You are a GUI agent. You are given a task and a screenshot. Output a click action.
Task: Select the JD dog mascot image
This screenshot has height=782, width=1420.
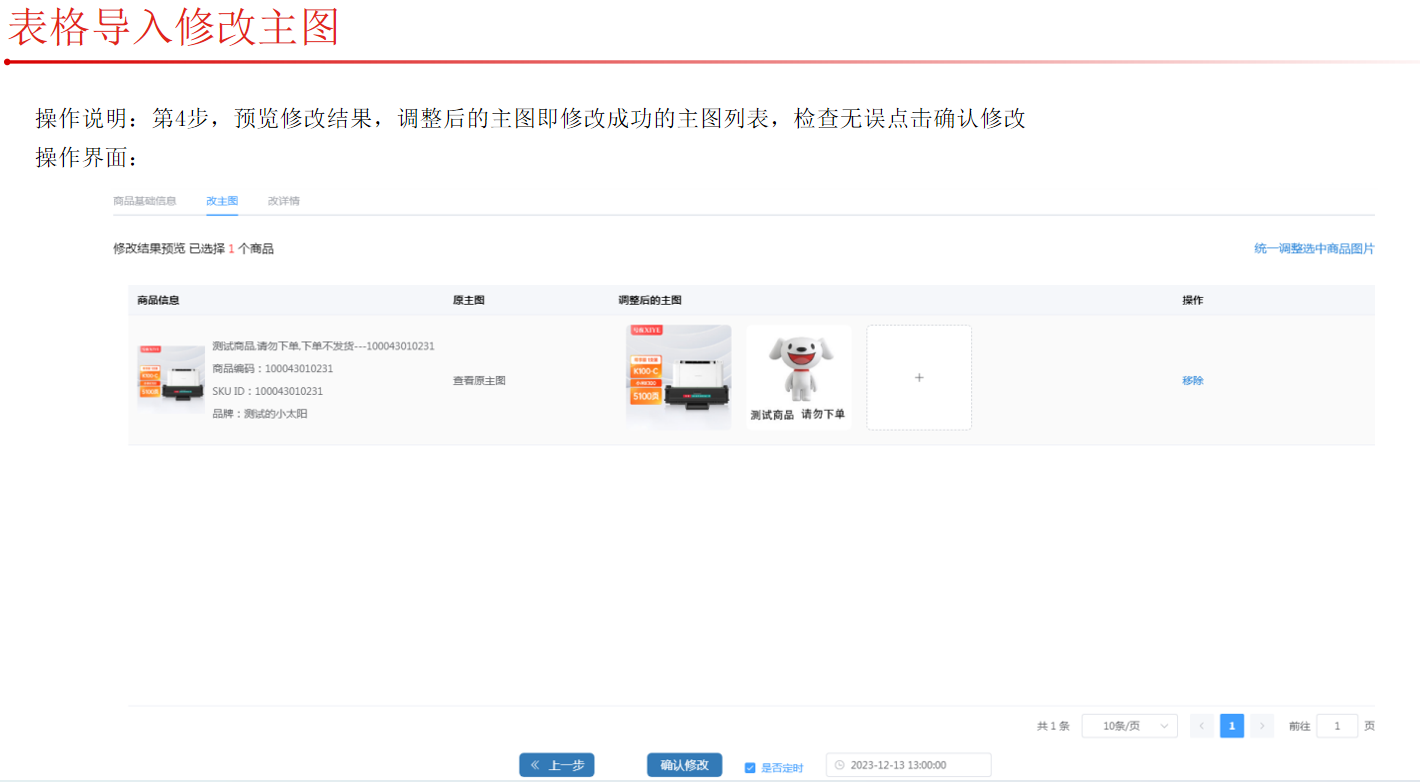(798, 377)
